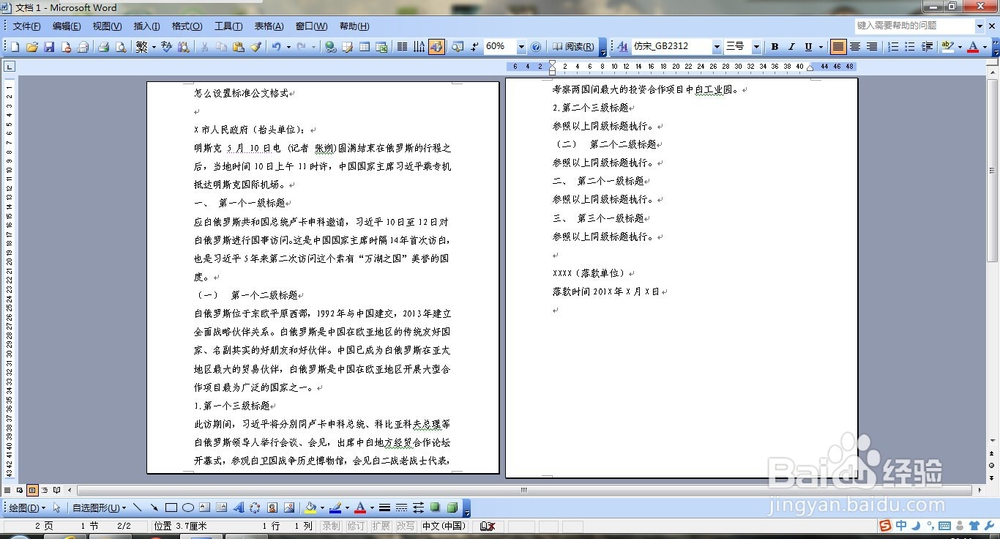Click the Print icon
The width and height of the screenshot is (1000, 539).
[x=103, y=47]
